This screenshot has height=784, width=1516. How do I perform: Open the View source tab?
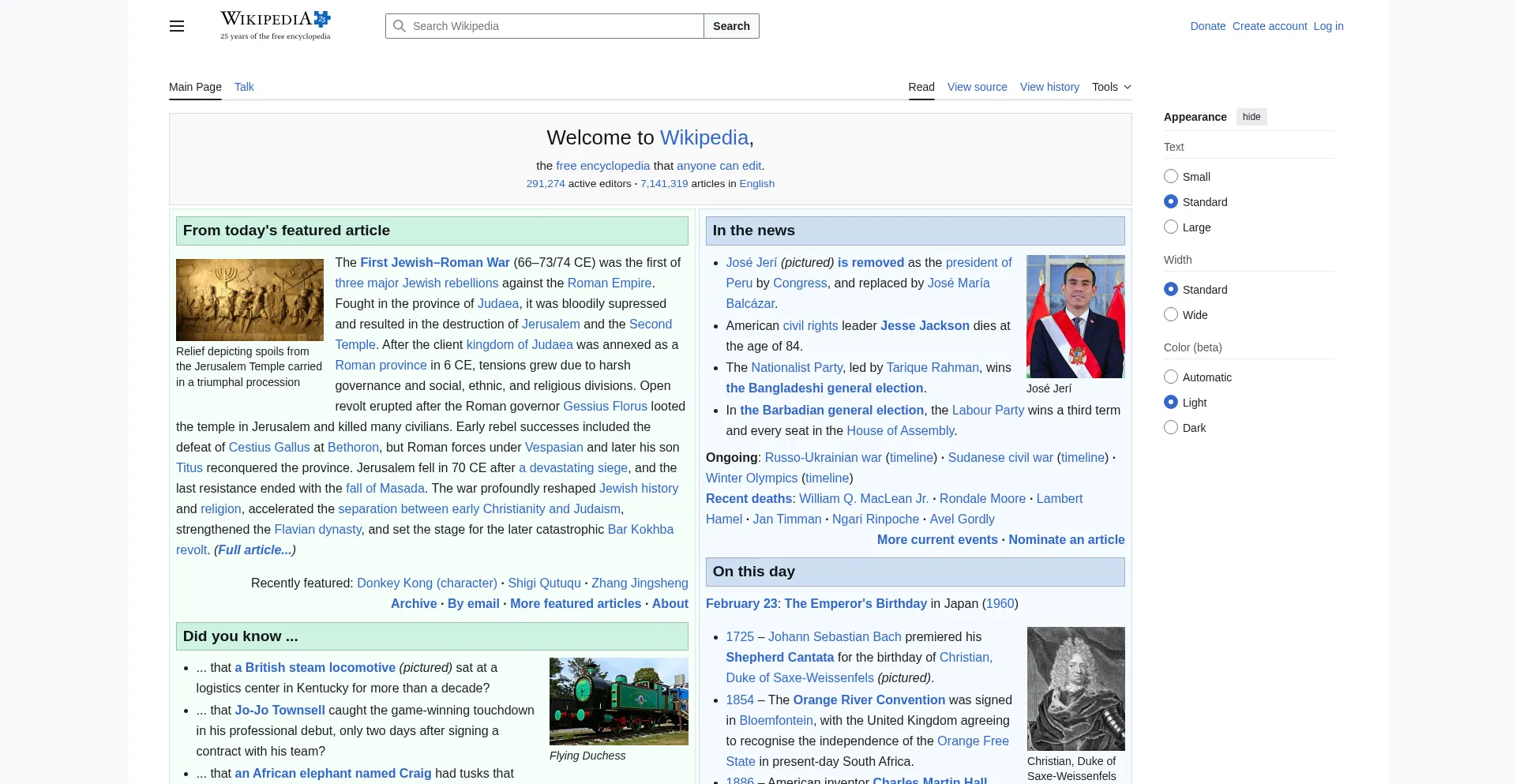tap(978, 87)
